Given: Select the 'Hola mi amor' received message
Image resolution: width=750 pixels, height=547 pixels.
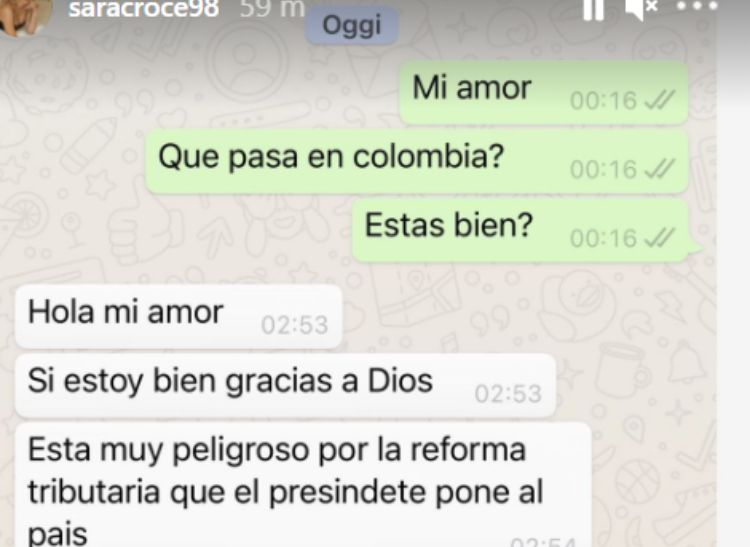Looking at the screenshot, I should [x=179, y=317].
